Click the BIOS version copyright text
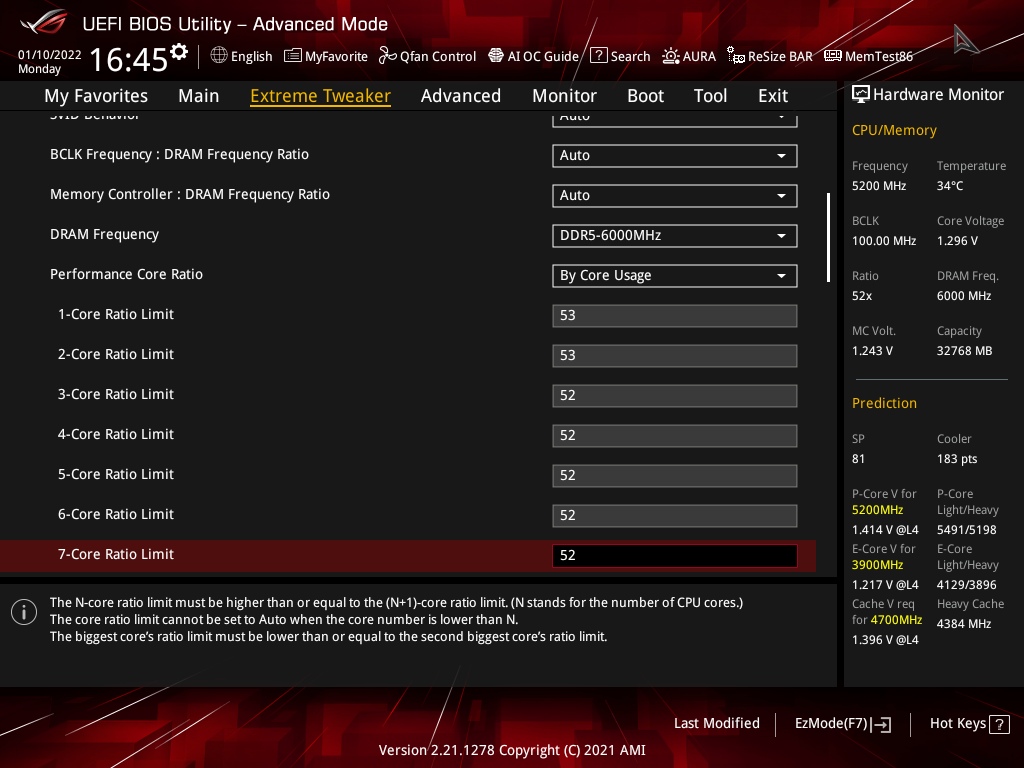Image resolution: width=1024 pixels, height=768 pixels. click(x=512, y=750)
